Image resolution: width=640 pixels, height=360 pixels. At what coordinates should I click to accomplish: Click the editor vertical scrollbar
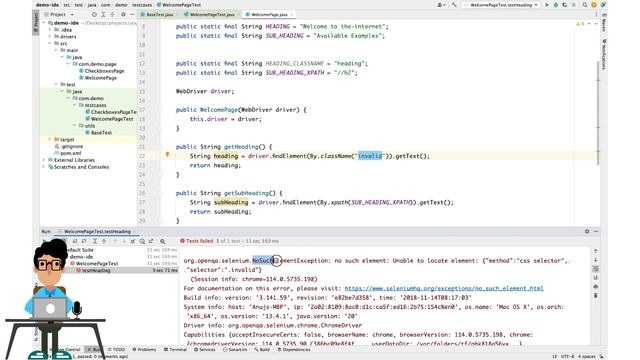[x=598, y=113]
